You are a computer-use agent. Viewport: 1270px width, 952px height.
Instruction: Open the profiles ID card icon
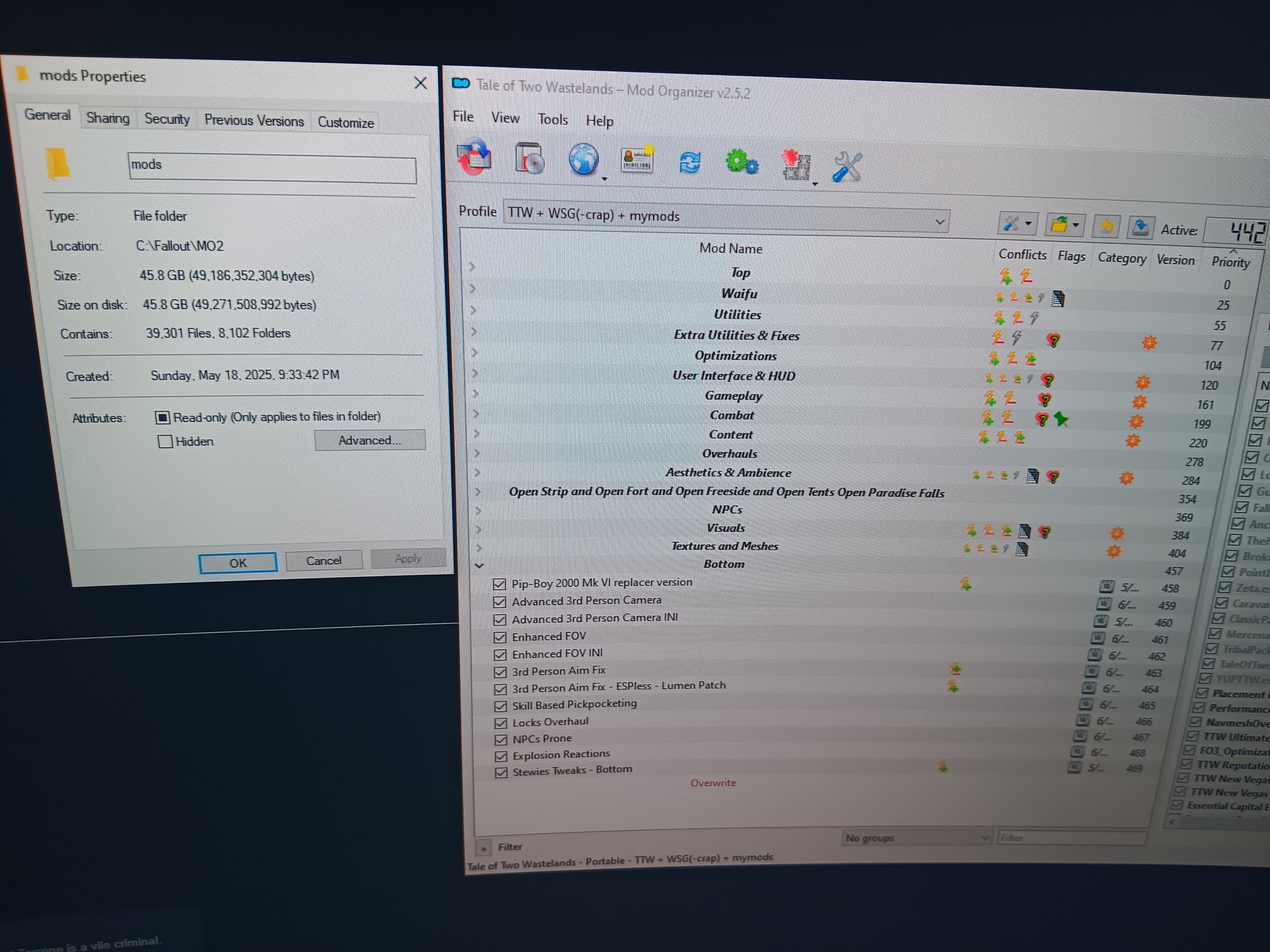point(637,160)
